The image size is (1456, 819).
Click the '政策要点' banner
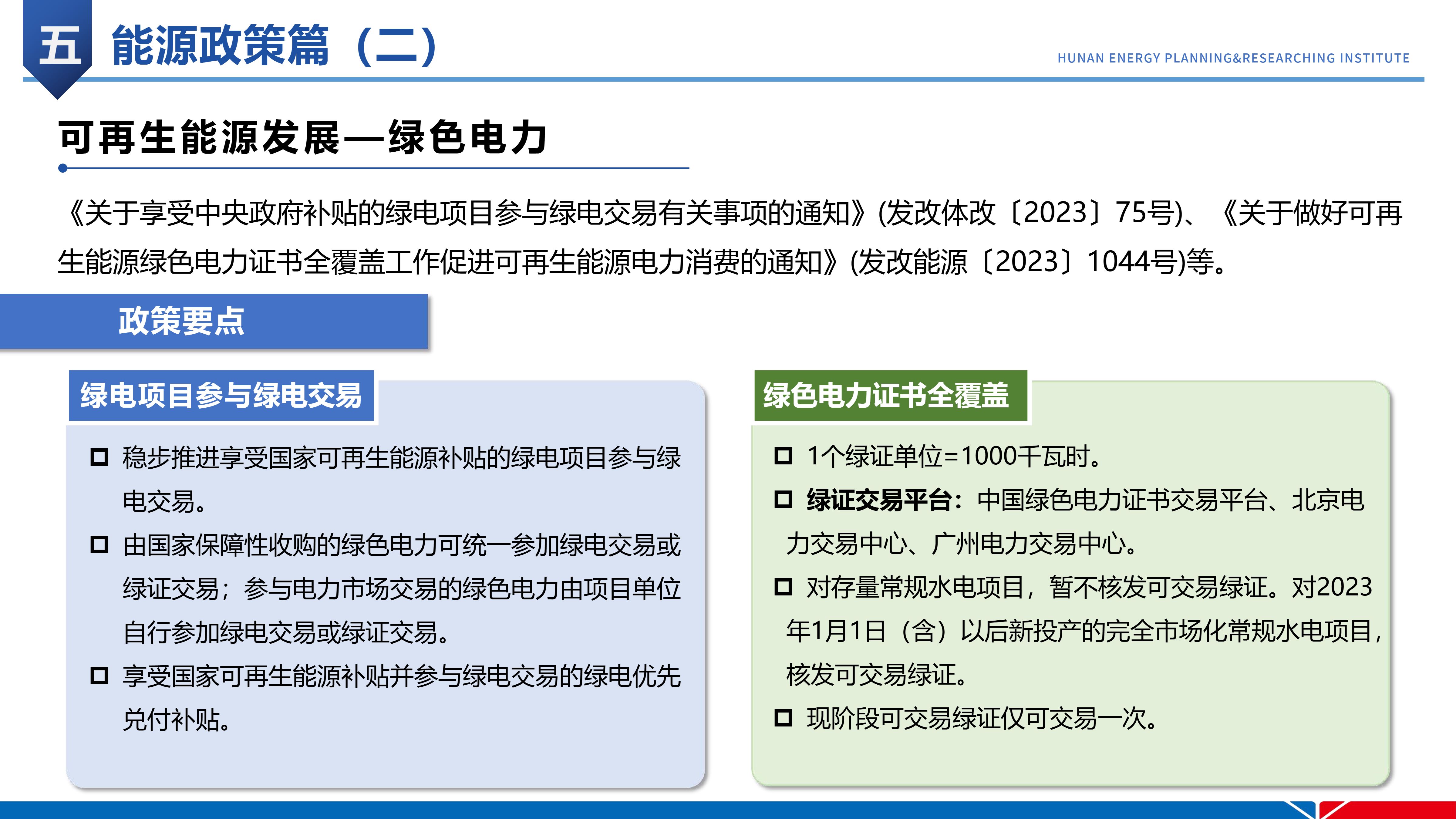(214, 321)
